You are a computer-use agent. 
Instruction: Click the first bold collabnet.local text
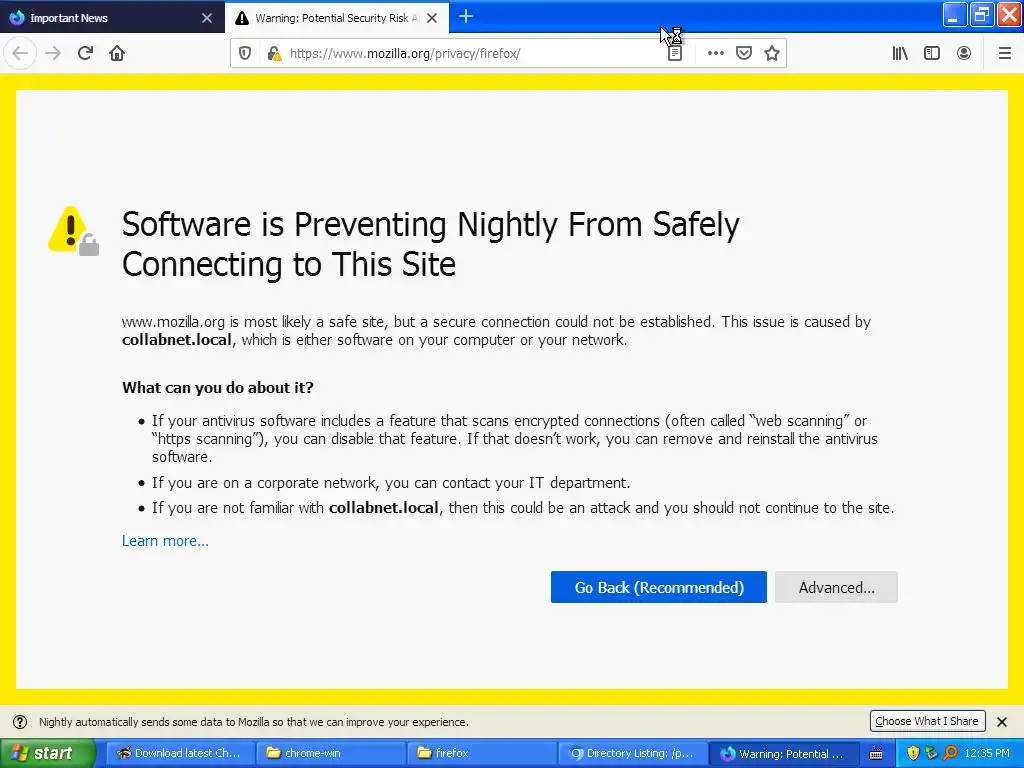click(x=176, y=340)
